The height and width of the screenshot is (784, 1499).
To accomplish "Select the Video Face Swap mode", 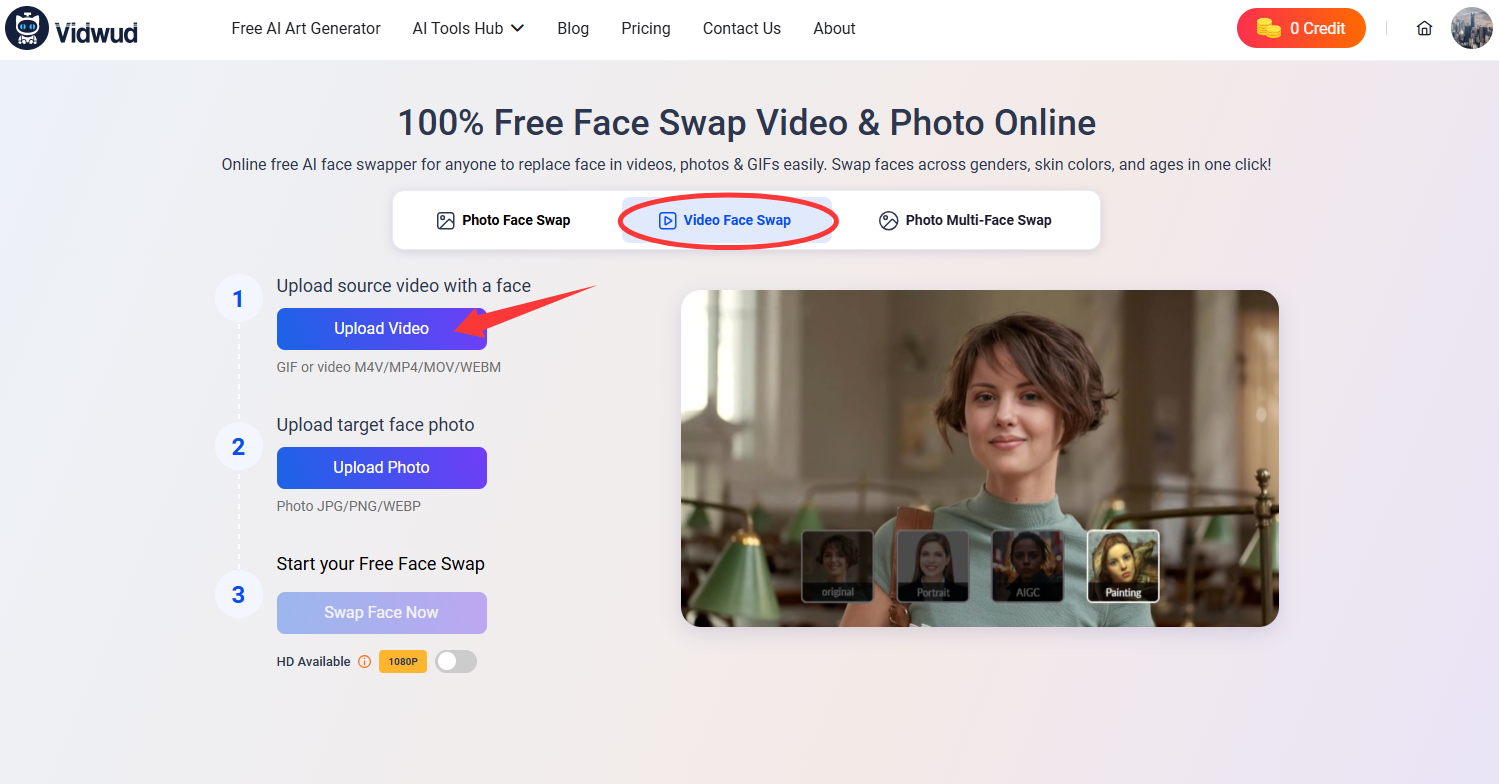I will (x=727, y=219).
